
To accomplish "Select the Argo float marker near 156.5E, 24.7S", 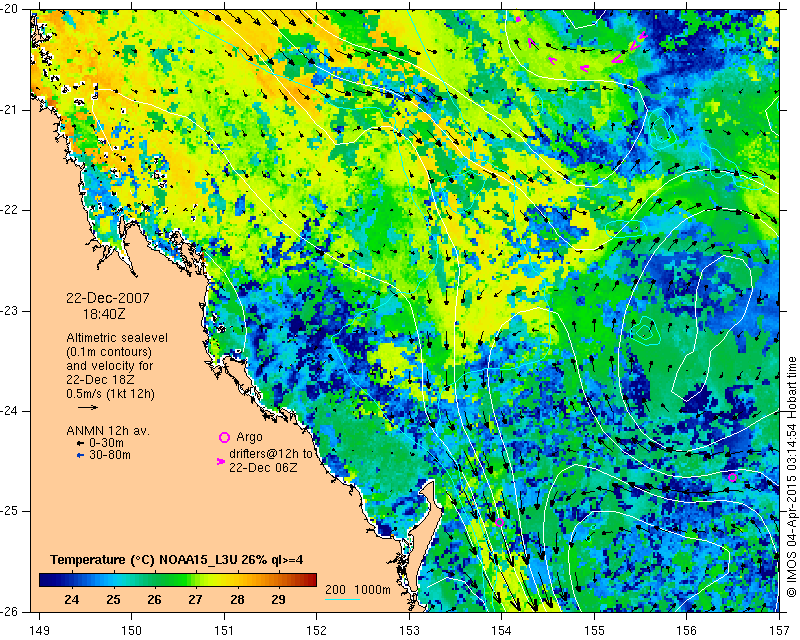I will 732,478.
